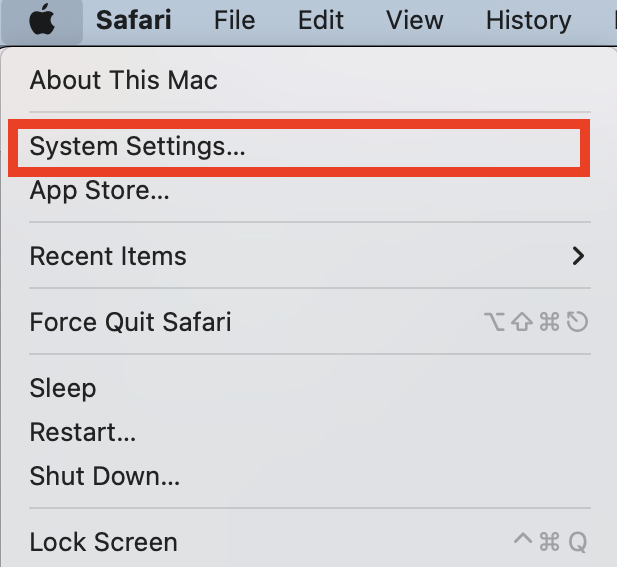Open the History menu
Image resolution: width=617 pixels, height=567 pixels.
pyautogui.click(x=528, y=20)
